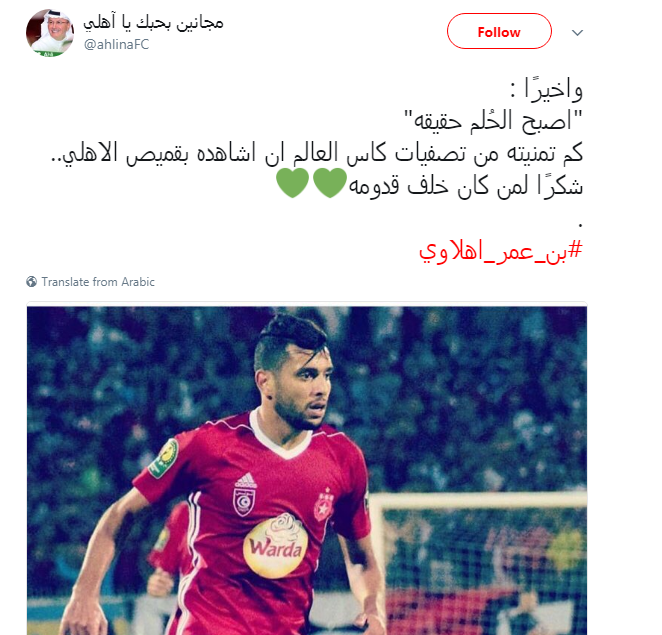Expand the tweet options chevron menu
This screenshot has height=635, width=662.
point(577,33)
